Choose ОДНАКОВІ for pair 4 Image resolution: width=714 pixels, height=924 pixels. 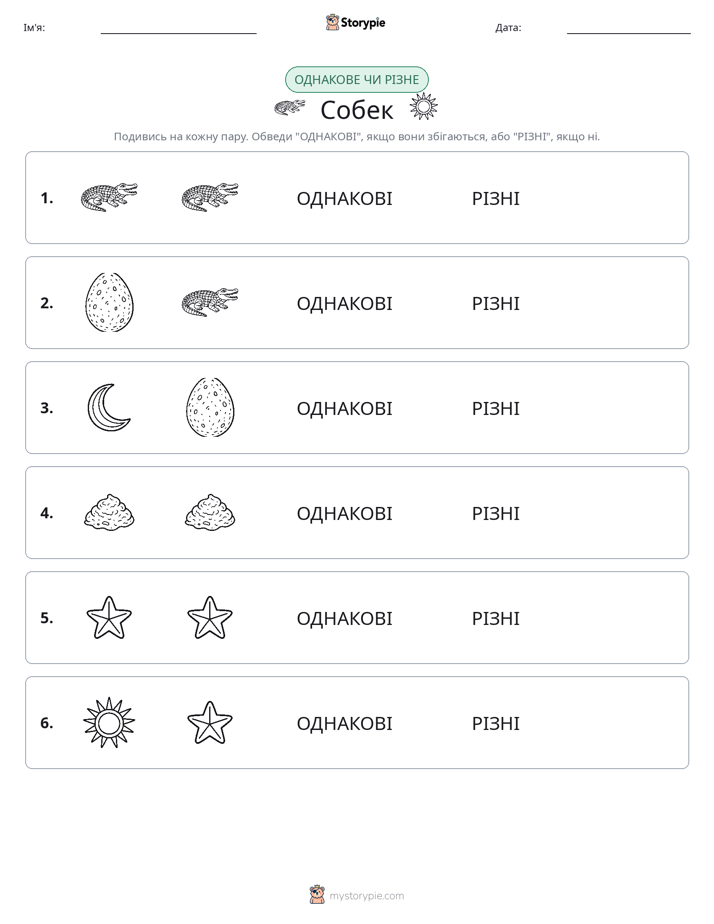point(344,513)
